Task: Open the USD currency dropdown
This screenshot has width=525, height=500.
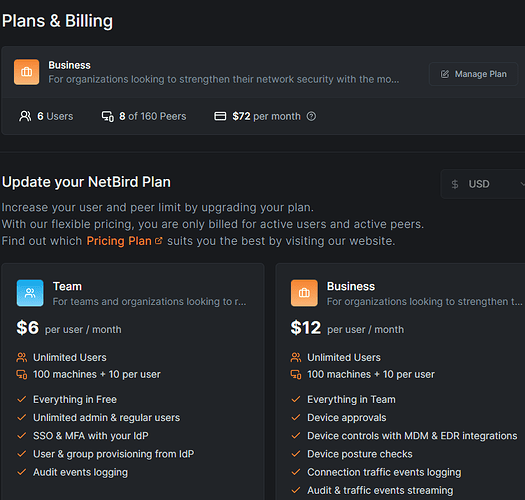Action: pos(483,184)
